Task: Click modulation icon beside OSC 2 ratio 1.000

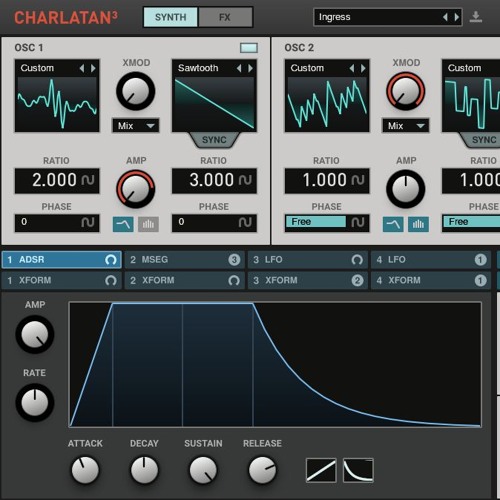Action: point(358,180)
